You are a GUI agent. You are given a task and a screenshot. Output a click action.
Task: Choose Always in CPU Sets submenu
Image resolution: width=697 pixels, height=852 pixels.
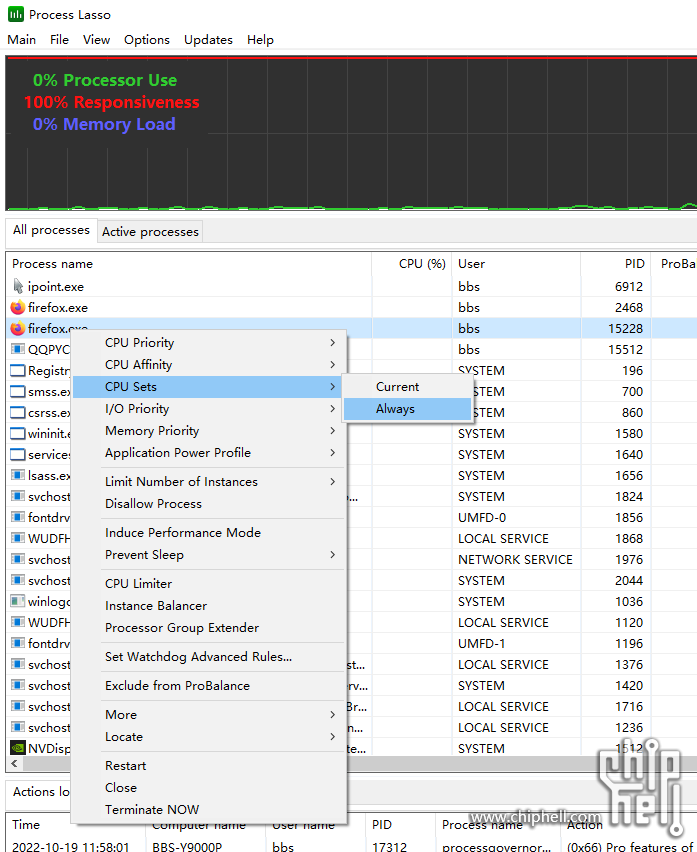407,409
